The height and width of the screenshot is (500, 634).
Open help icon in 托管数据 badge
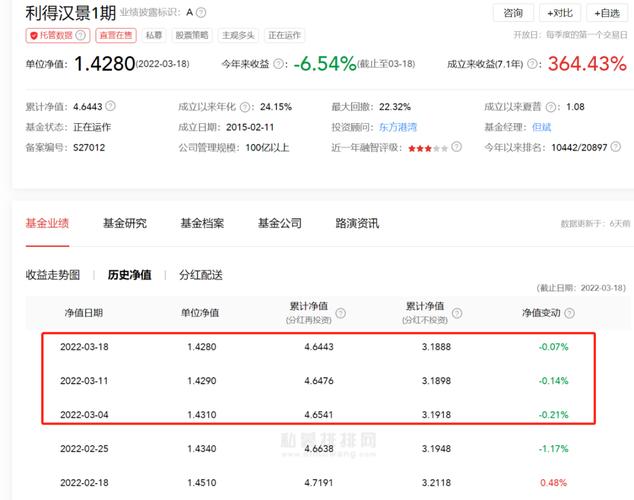pyautogui.click(x=81, y=35)
